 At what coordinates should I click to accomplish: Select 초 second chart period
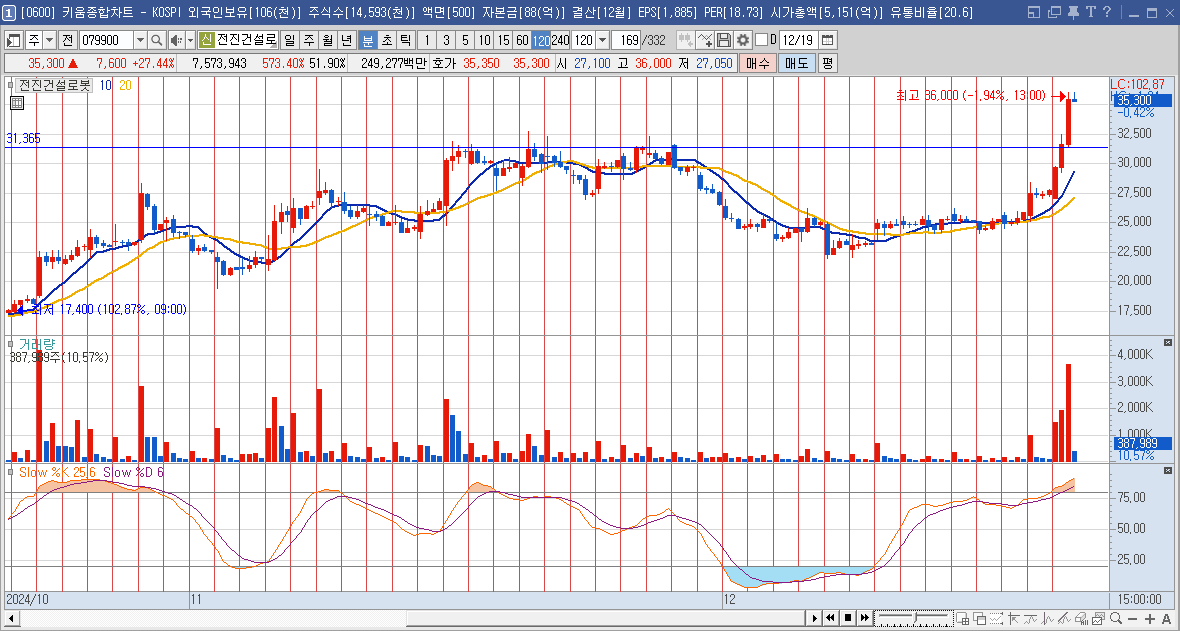coord(387,40)
